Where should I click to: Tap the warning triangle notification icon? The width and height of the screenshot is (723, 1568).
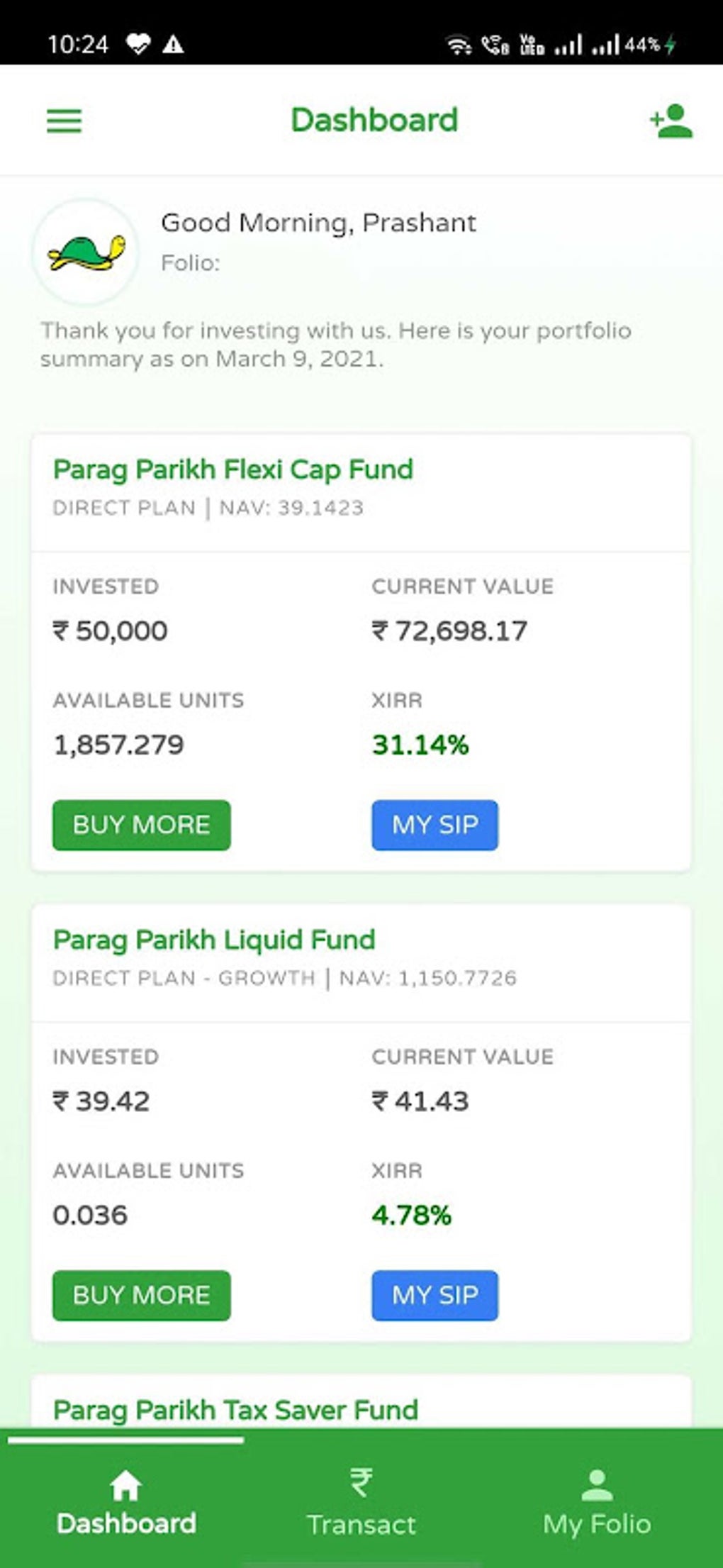(173, 45)
